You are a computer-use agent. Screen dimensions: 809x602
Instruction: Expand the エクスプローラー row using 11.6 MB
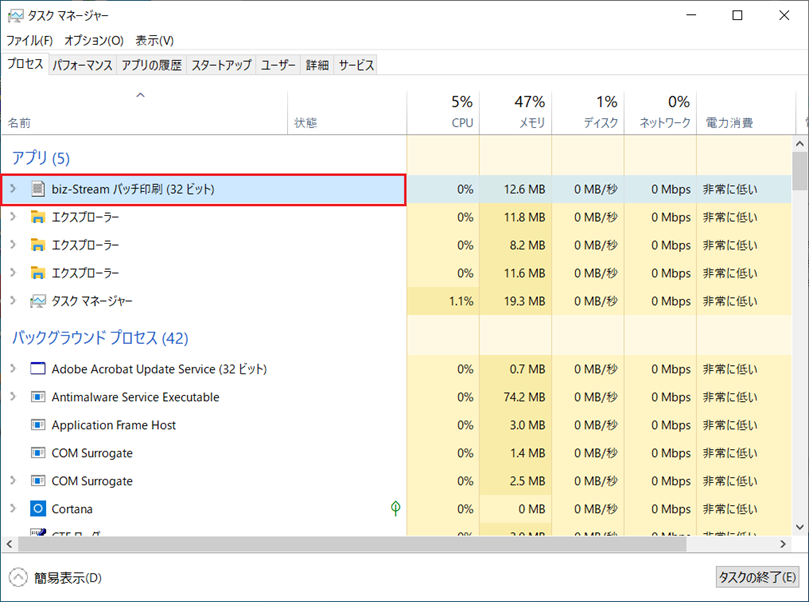pyautogui.click(x=13, y=272)
